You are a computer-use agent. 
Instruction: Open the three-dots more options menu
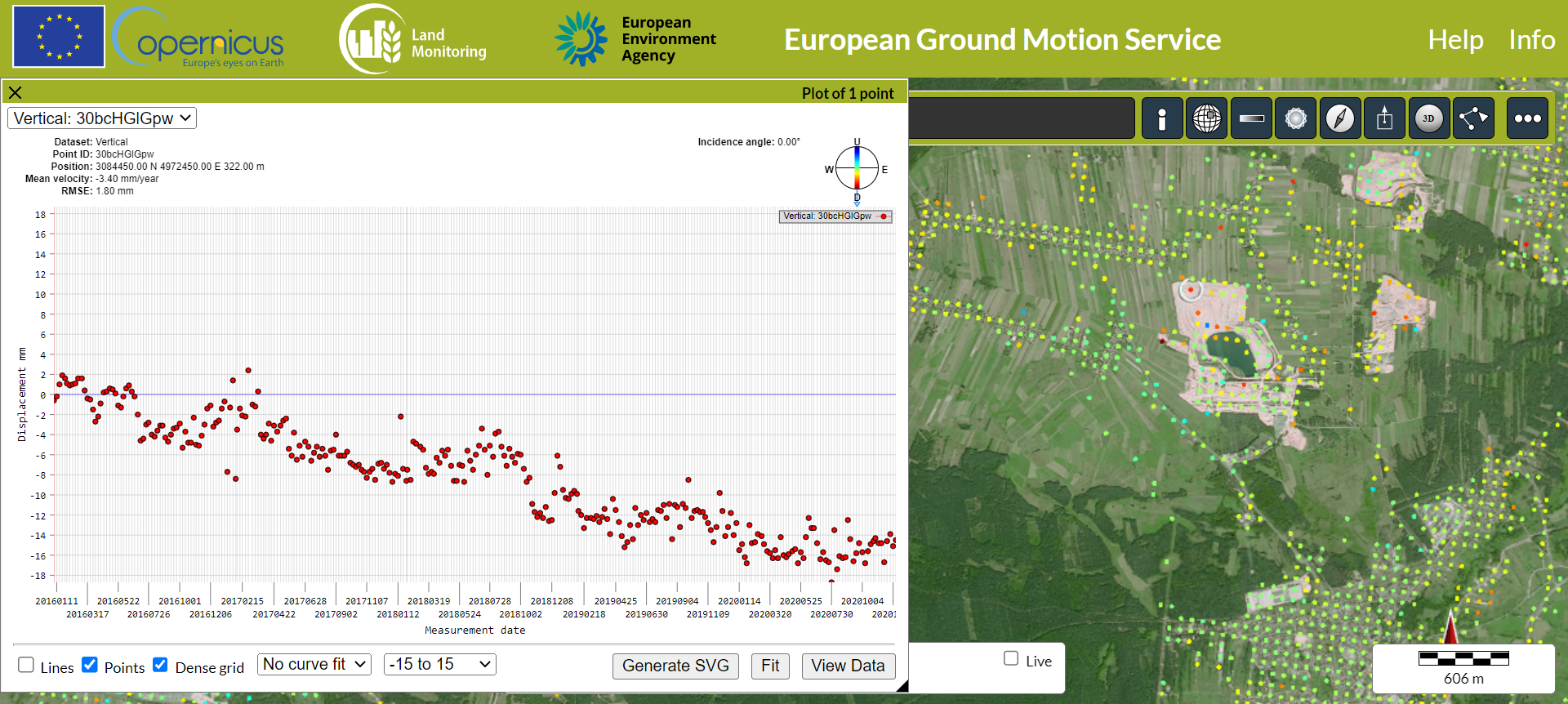pyautogui.click(x=1527, y=118)
